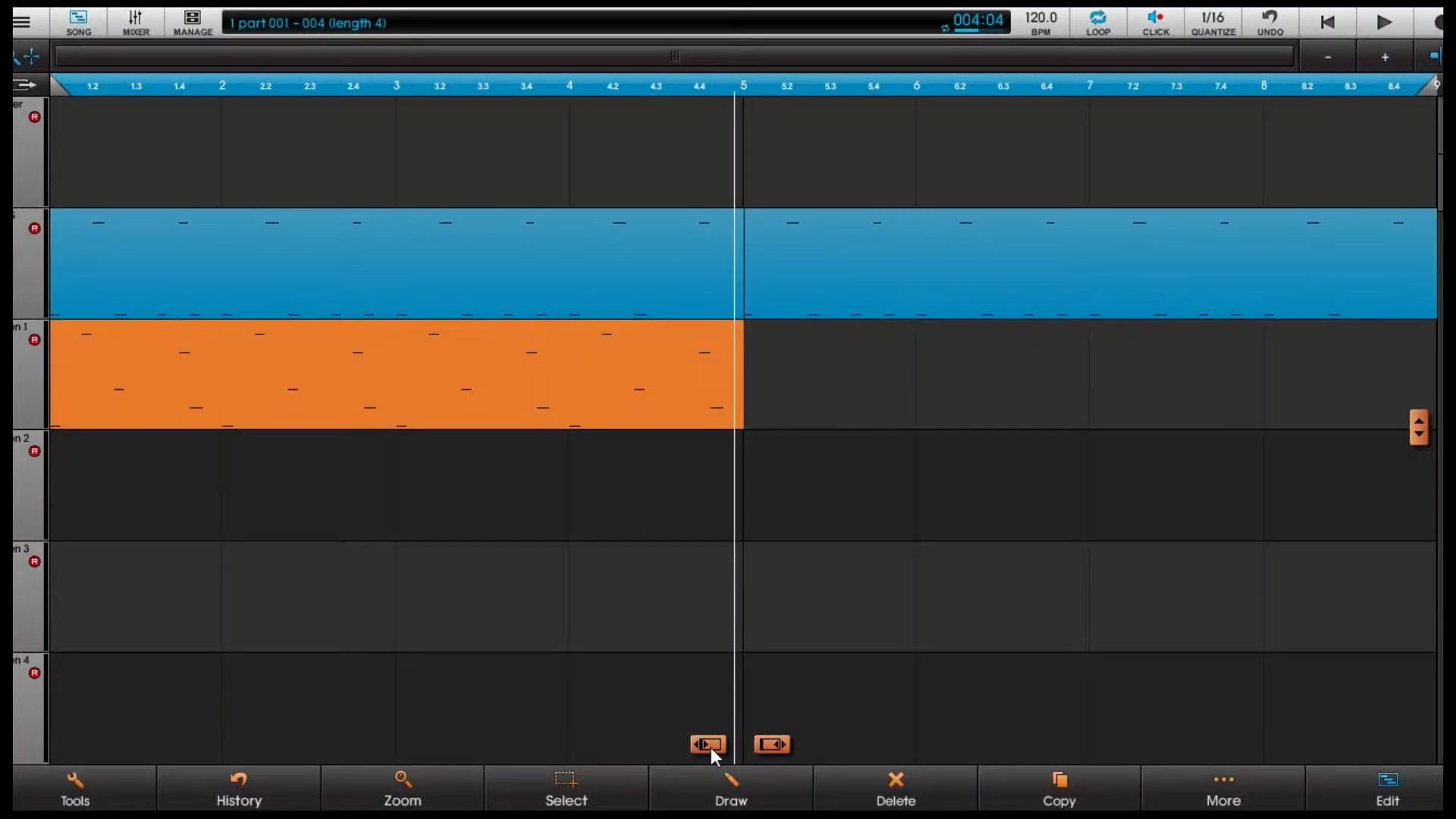
Task: Click the Manage icon
Action: [x=193, y=23]
